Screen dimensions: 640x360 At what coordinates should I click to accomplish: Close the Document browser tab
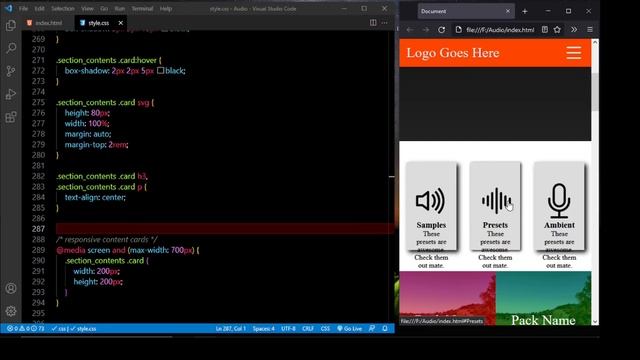pos(508,11)
